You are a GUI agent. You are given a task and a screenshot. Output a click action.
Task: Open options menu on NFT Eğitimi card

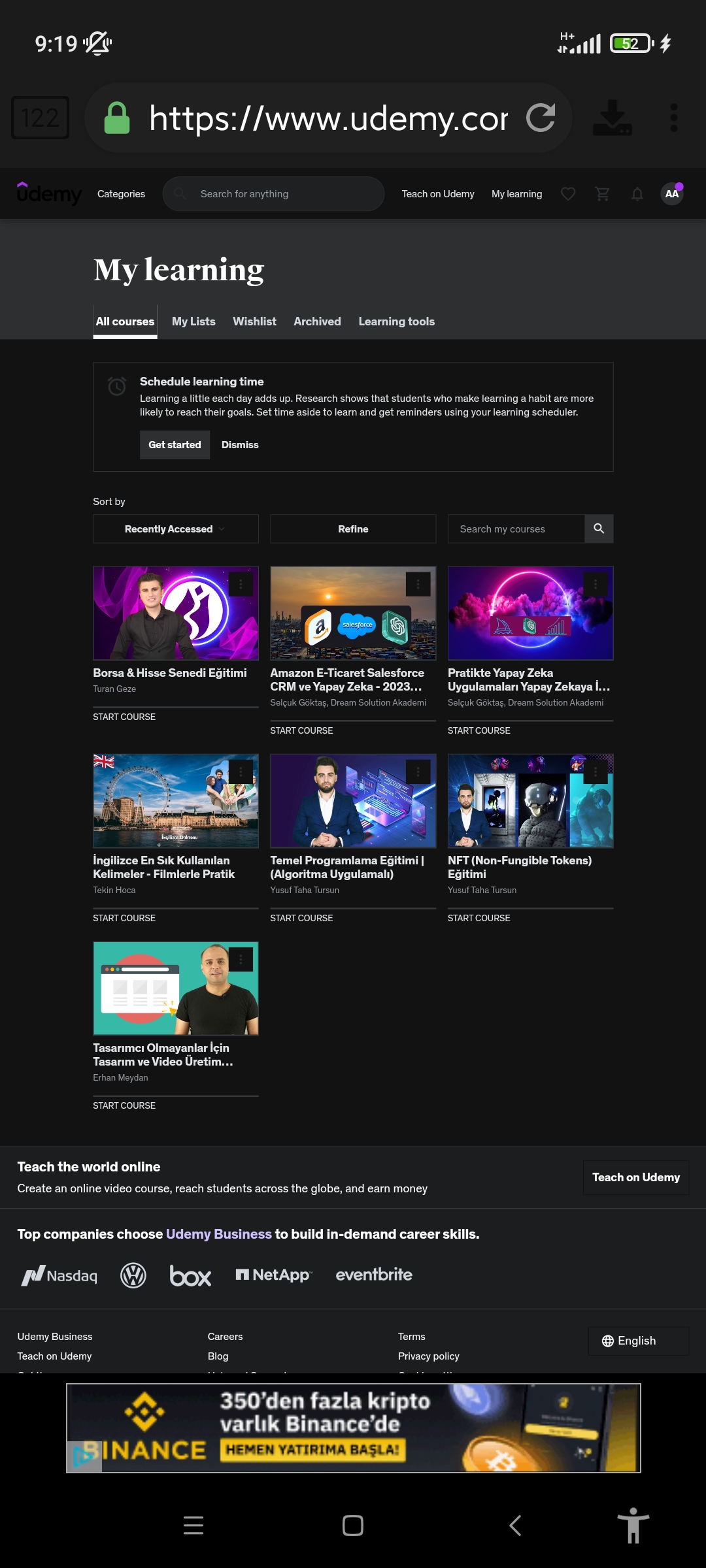[x=596, y=772]
